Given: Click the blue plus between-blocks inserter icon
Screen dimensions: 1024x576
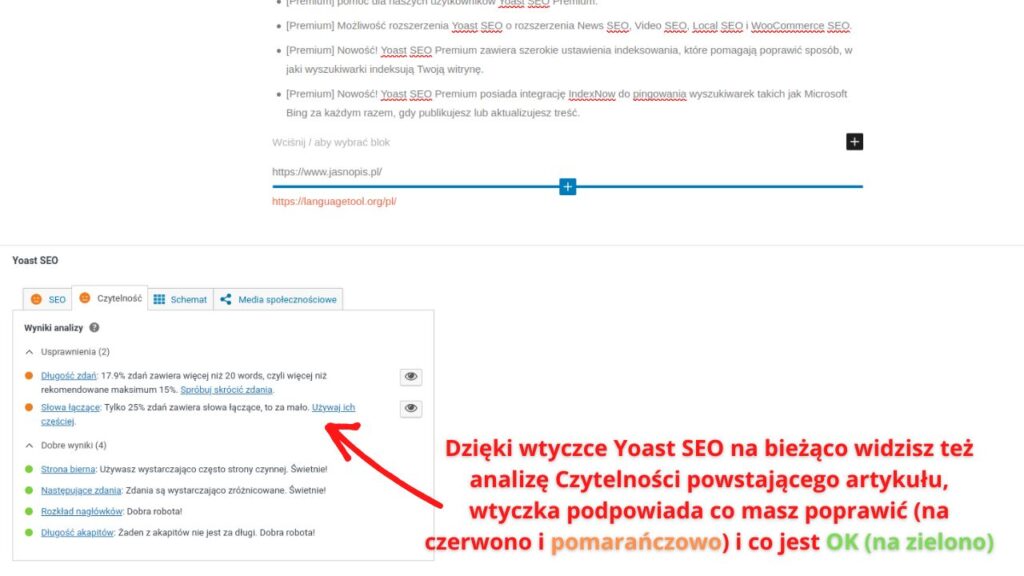Looking at the screenshot, I should (x=567, y=186).
